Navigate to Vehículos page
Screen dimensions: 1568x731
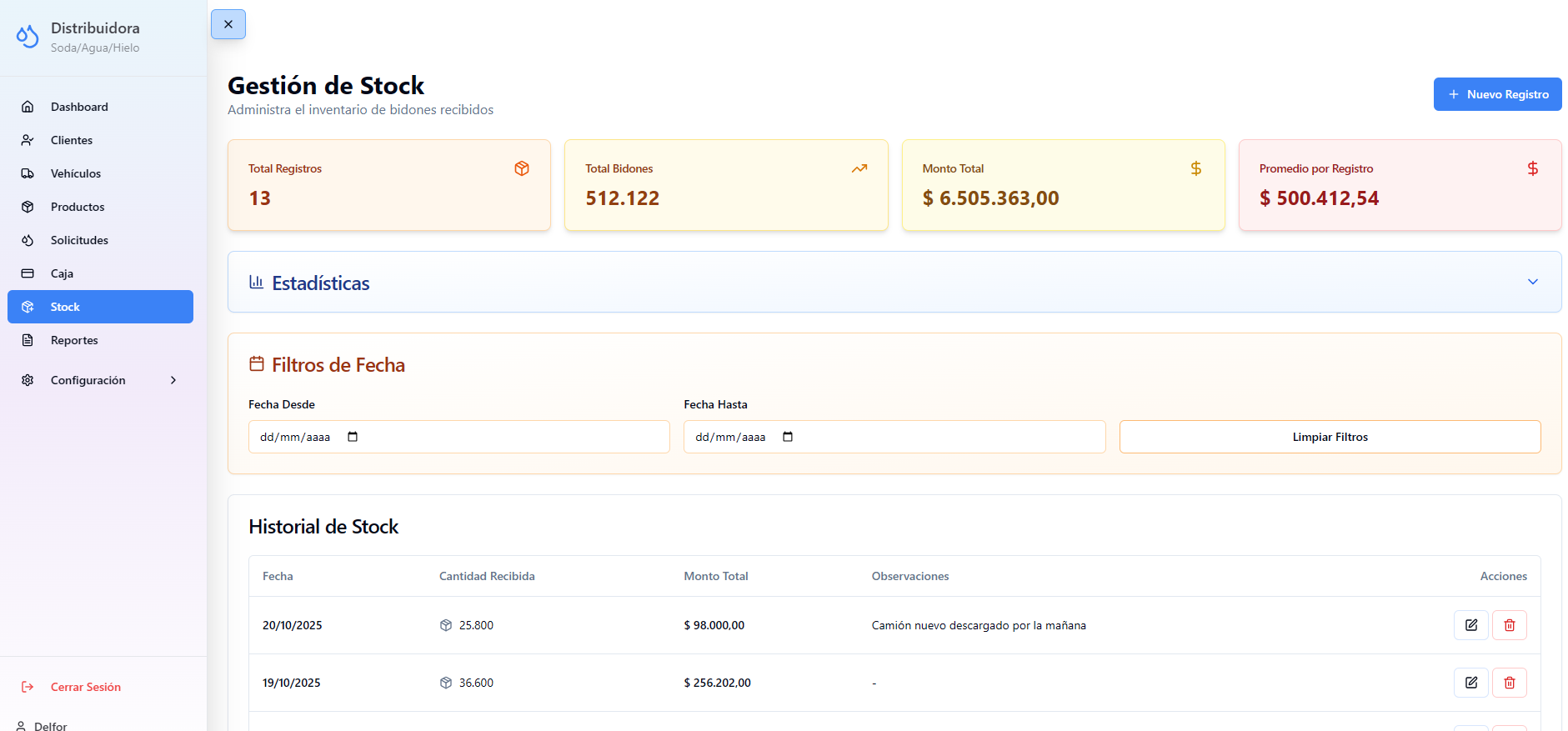coord(76,173)
